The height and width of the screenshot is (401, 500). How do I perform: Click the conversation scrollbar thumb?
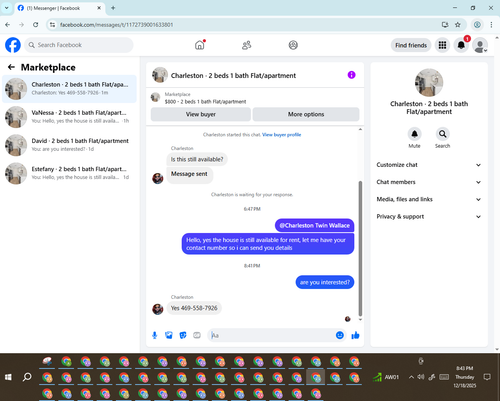360,248
